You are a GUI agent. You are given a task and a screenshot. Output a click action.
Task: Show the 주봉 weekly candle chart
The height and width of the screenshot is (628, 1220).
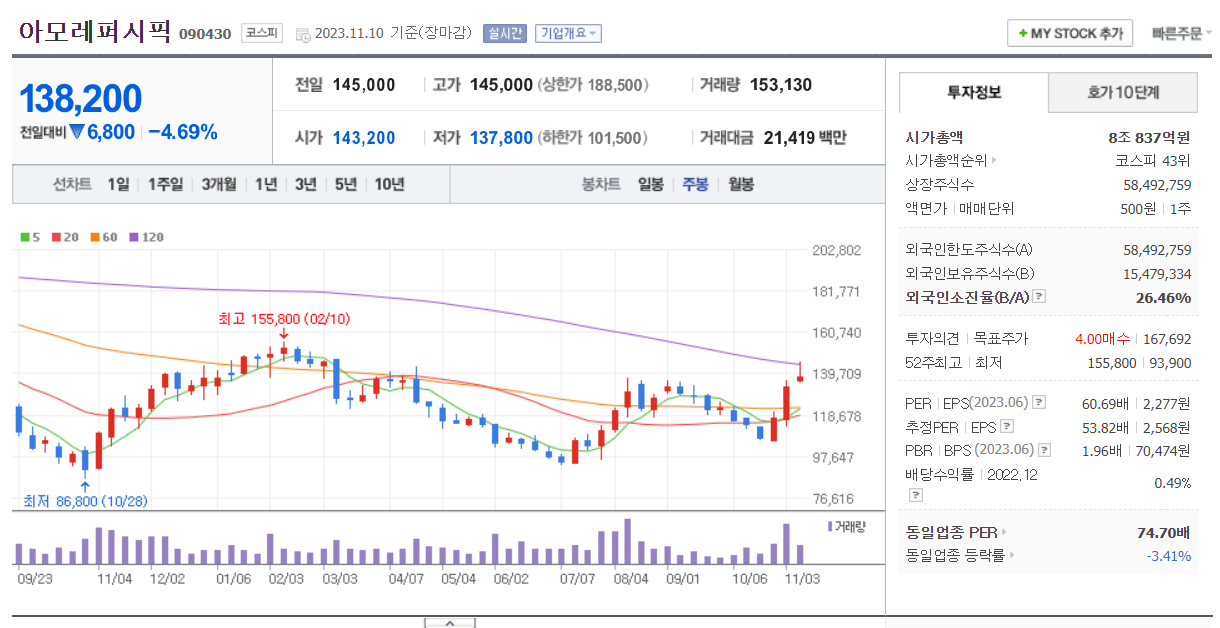(x=695, y=184)
